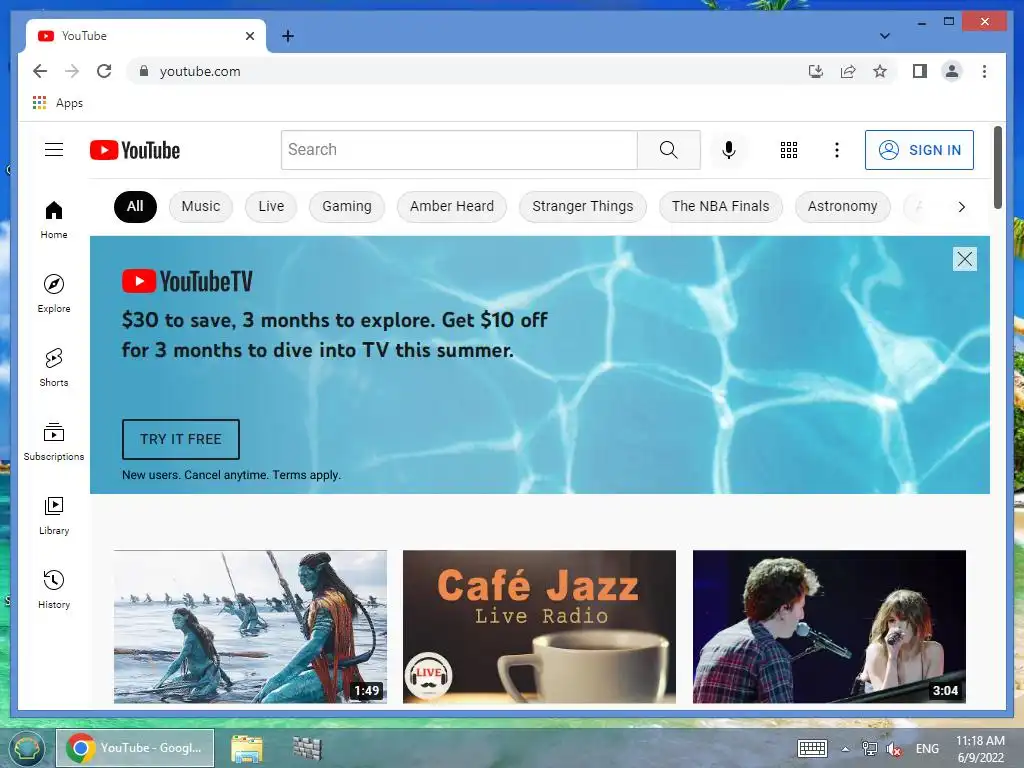Open the Windows Start orb
1024x768 pixels.
pos(25,748)
